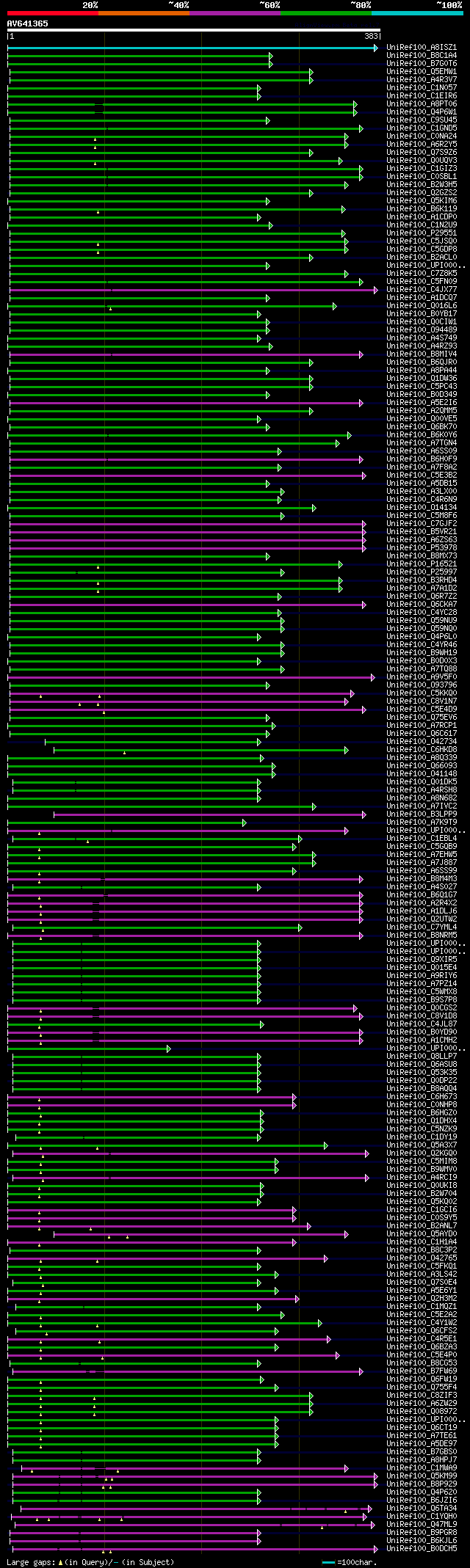
Task: Select the UniRef100_Q1DW36 label
Action: pos(422,379)
